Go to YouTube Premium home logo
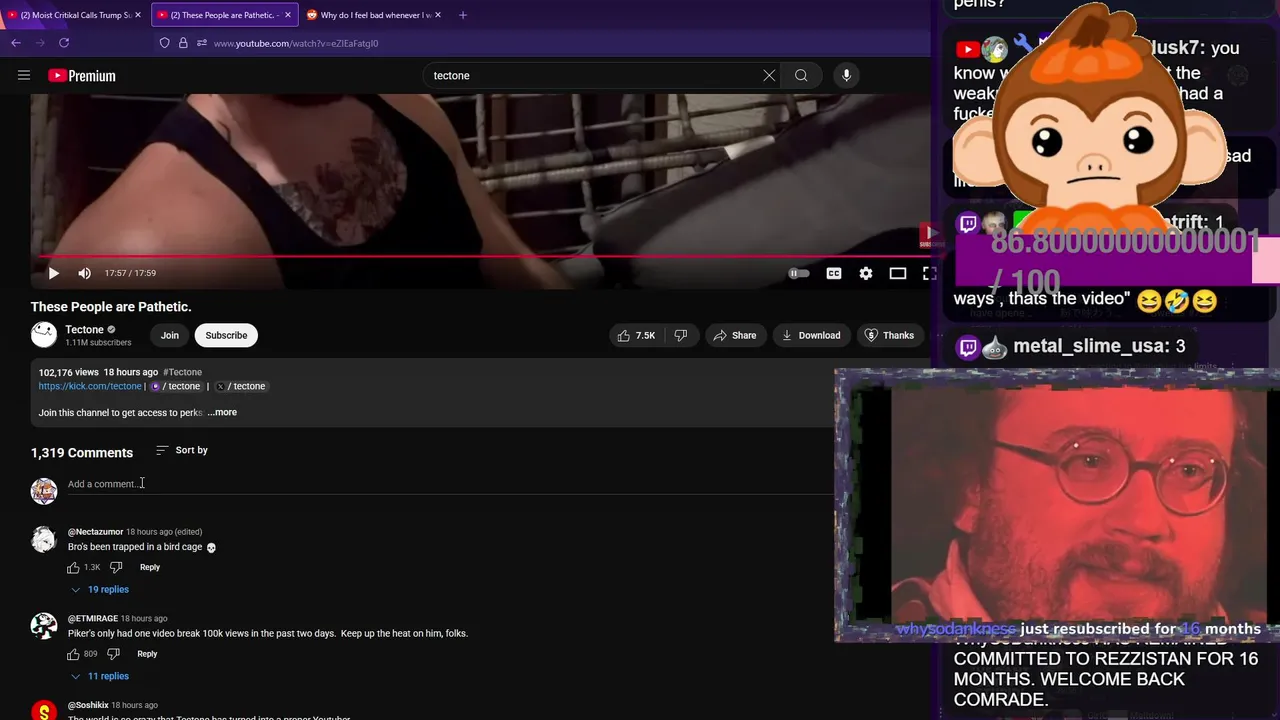Screen dimensions: 1280x720 click(81, 75)
